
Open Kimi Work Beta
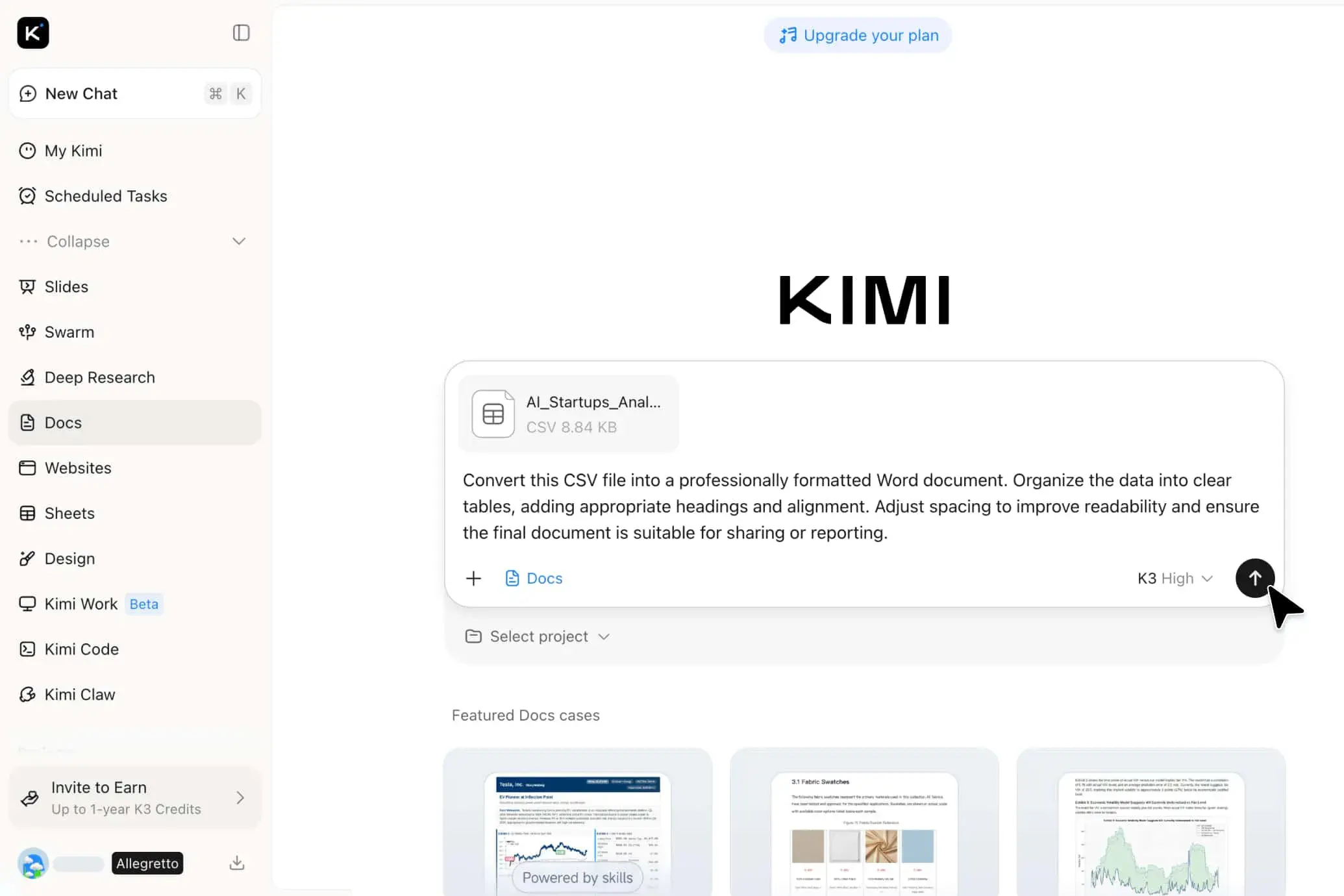pos(135,604)
